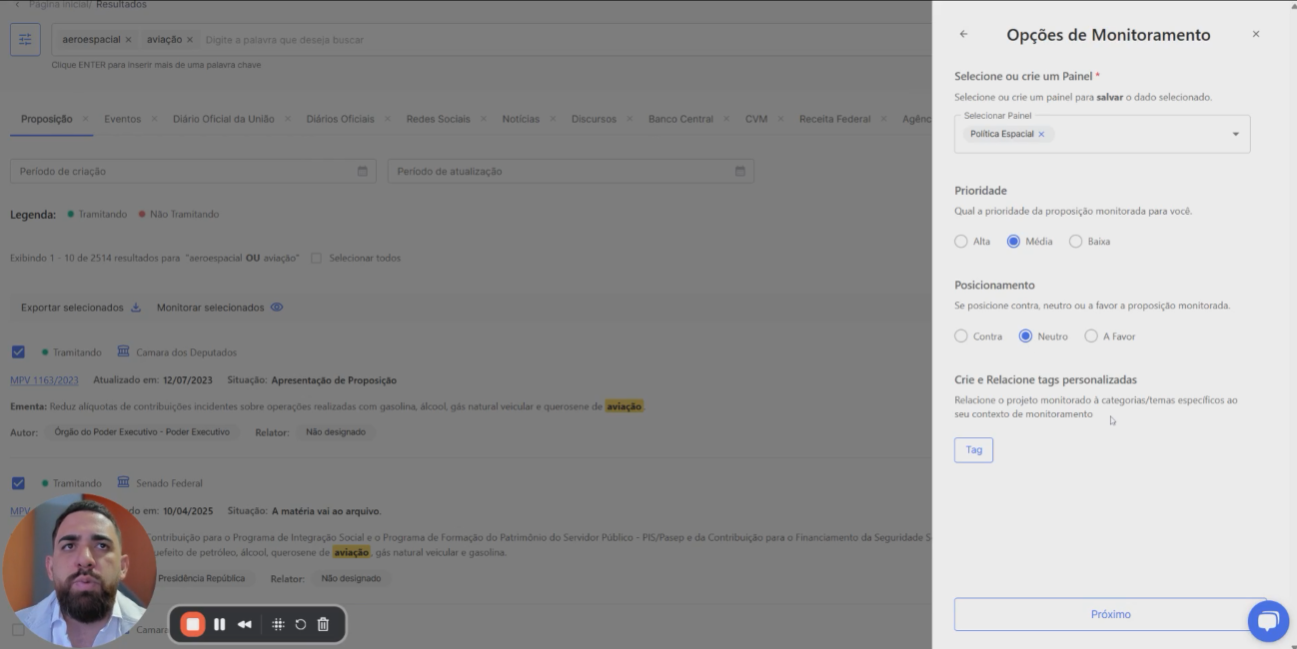Image resolution: width=1297 pixels, height=649 pixels.
Task: Rewind the recording
Action: coord(245,624)
